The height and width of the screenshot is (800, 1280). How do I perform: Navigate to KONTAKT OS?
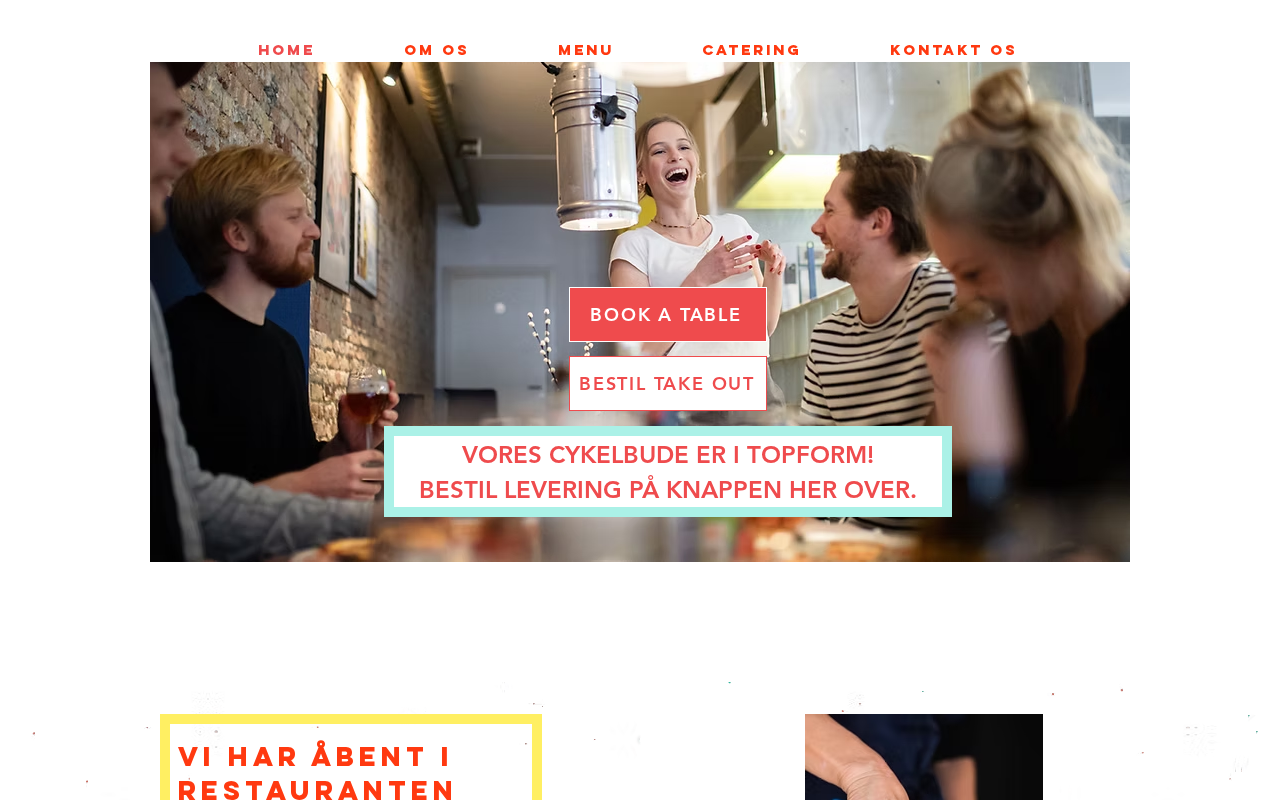953,50
